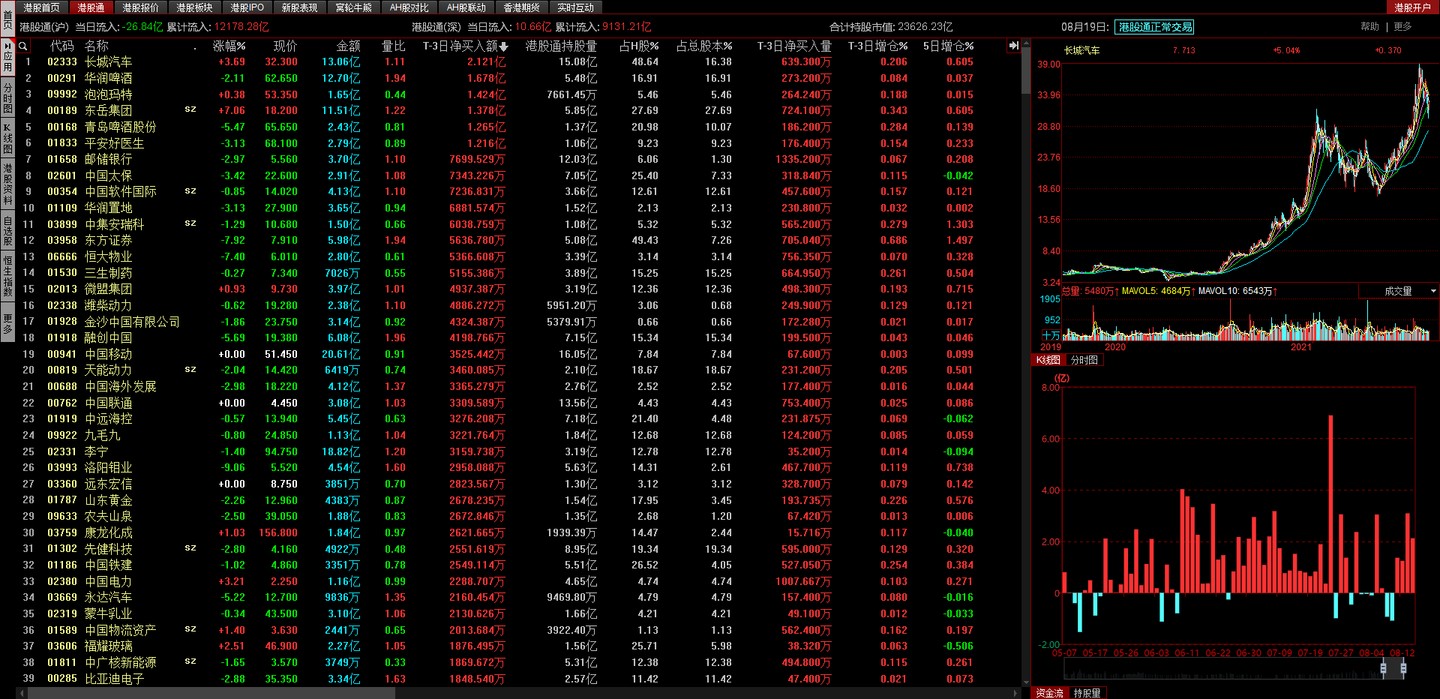The width and height of the screenshot is (1440, 699).
Task: Open the 成交量 indicator dropdown
Action: pos(1397,291)
